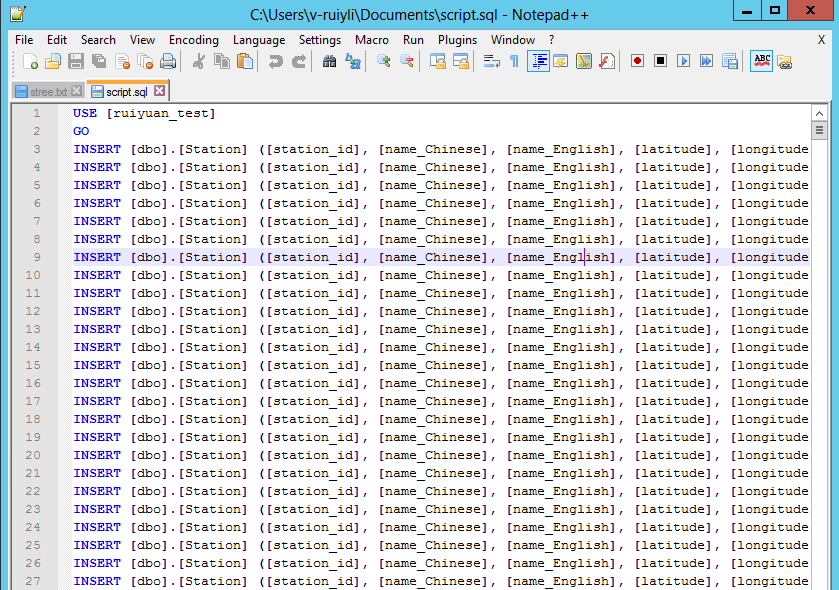Viewport: 839px width, 590px height.
Task: Toggle word wrap in the toolbar
Action: (491, 62)
